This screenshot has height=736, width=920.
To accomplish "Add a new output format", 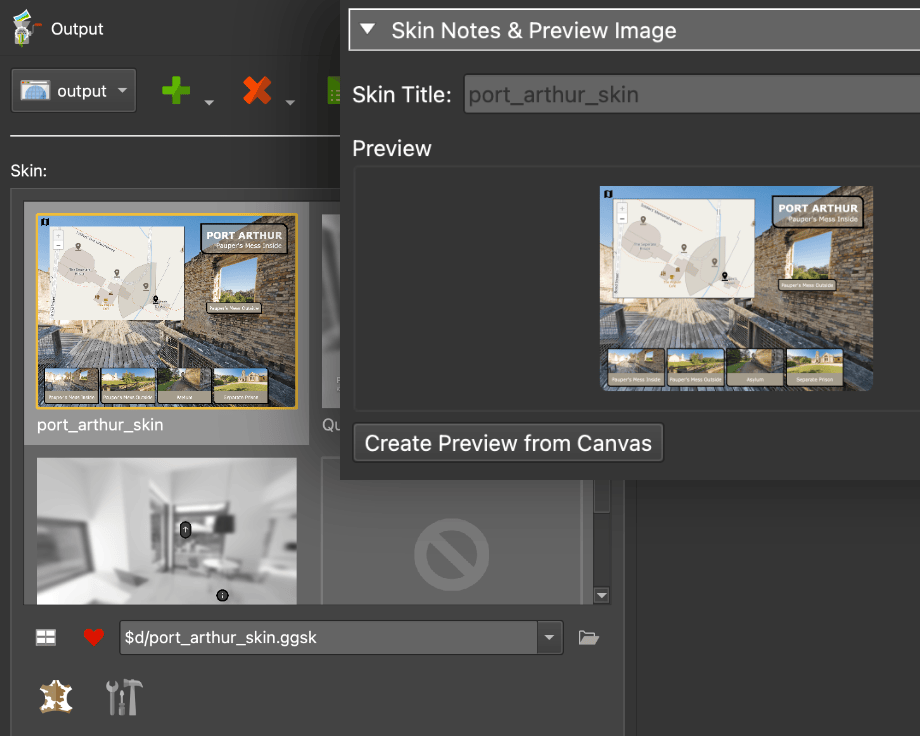I will tap(175, 90).
